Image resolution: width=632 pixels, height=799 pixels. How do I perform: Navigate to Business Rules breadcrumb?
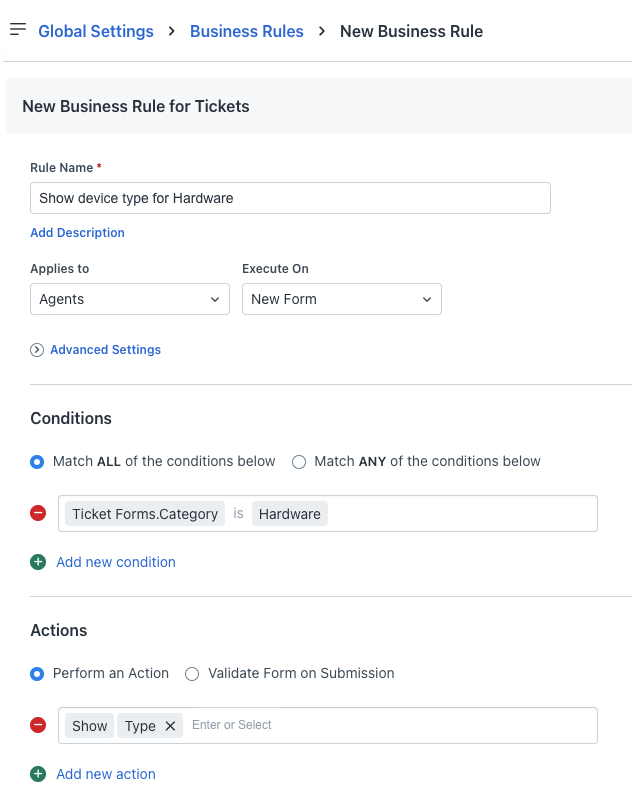tap(246, 31)
